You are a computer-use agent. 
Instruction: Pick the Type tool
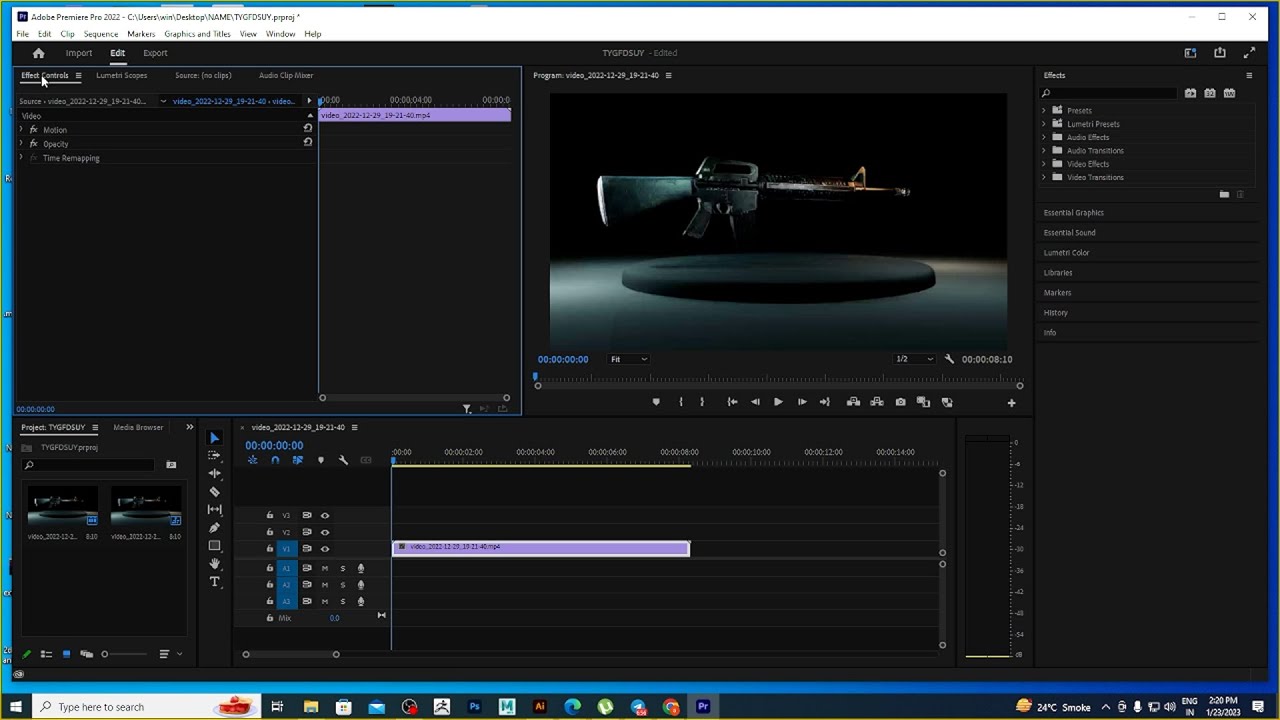tap(214, 582)
